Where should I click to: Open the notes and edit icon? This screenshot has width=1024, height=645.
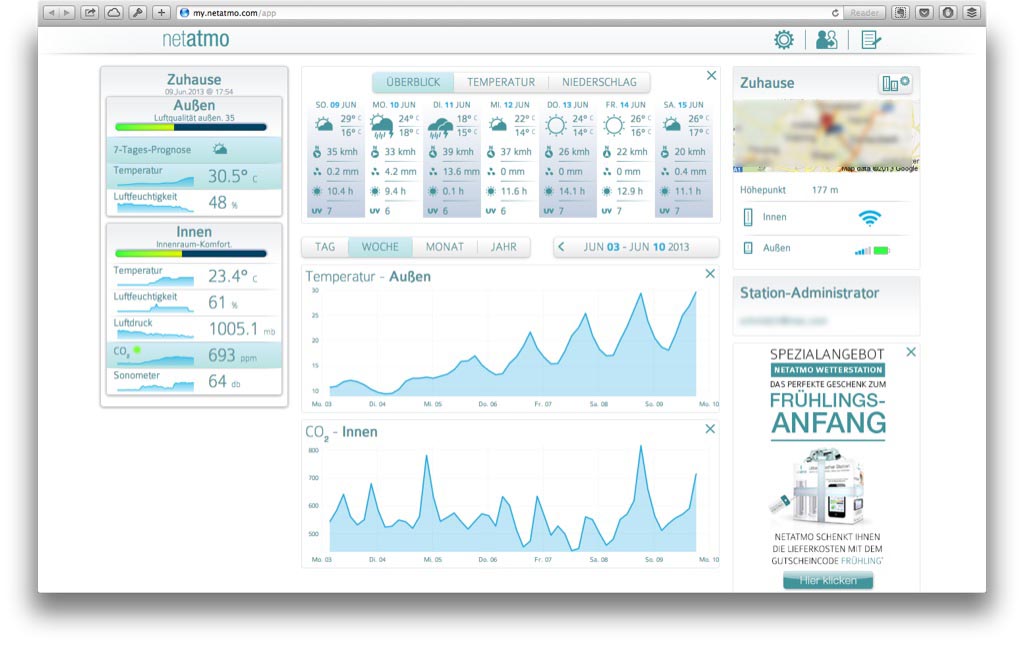click(871, 40)
